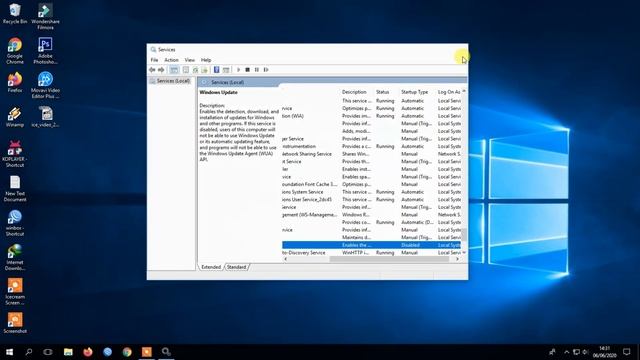Click the vertical scrollbar up arrow
Image resolution: width=640 pixels, height=360 pixels.
point(464,91)
